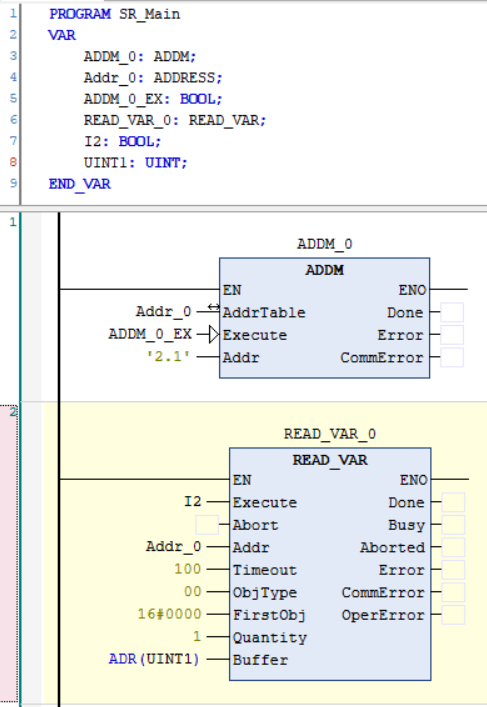Click the END_VAR keyword
This screenshot has width=487, height=707.
[x=79, y=184]
